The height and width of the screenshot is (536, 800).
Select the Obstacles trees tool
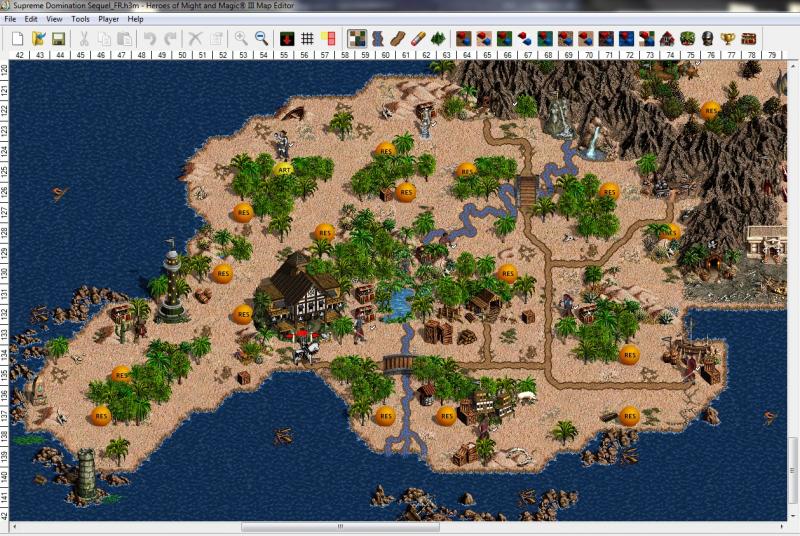coord(438,39)
